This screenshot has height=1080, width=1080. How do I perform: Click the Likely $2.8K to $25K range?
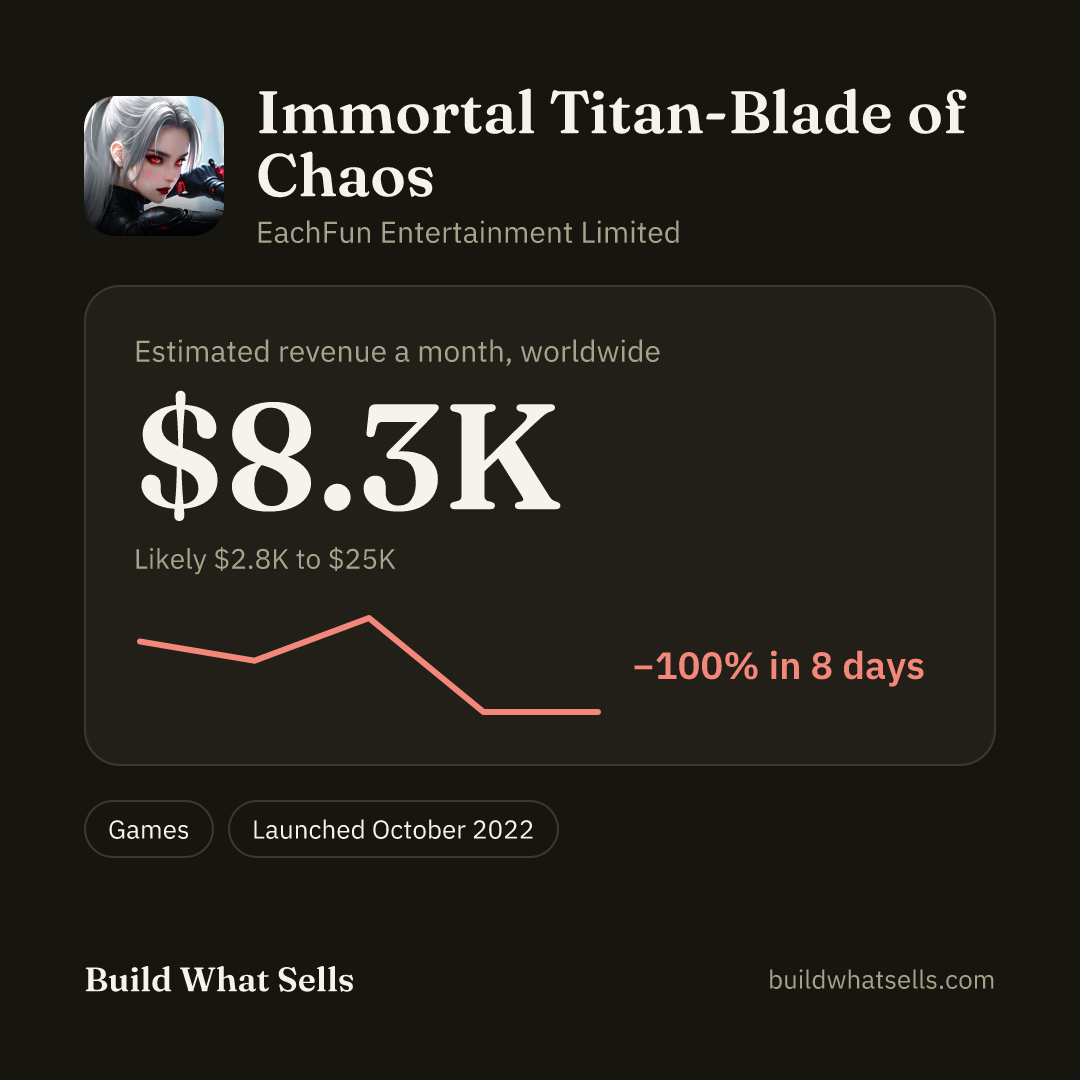[x=265, y=559]
